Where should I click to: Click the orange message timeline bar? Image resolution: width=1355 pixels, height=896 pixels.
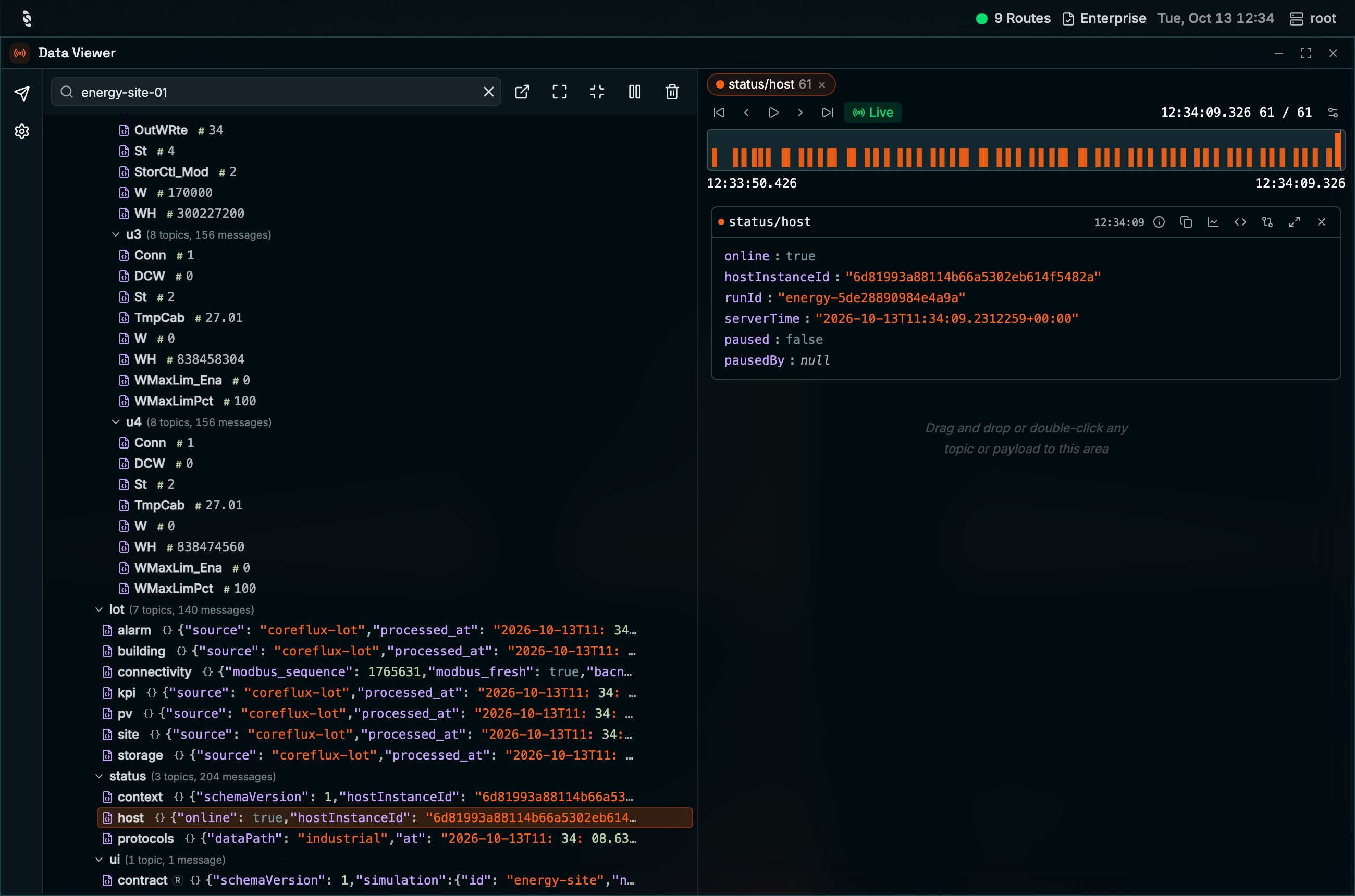point(1026,150)
